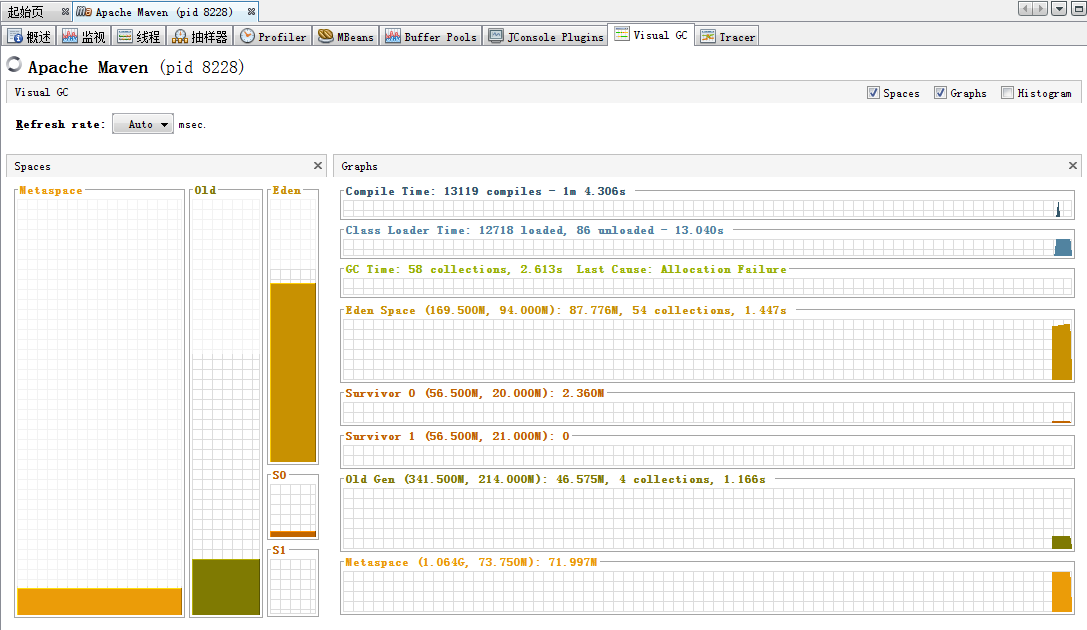Select the Visual GC tab
The height and width of the screenshot is (630, 1087).
pos(651,35)
